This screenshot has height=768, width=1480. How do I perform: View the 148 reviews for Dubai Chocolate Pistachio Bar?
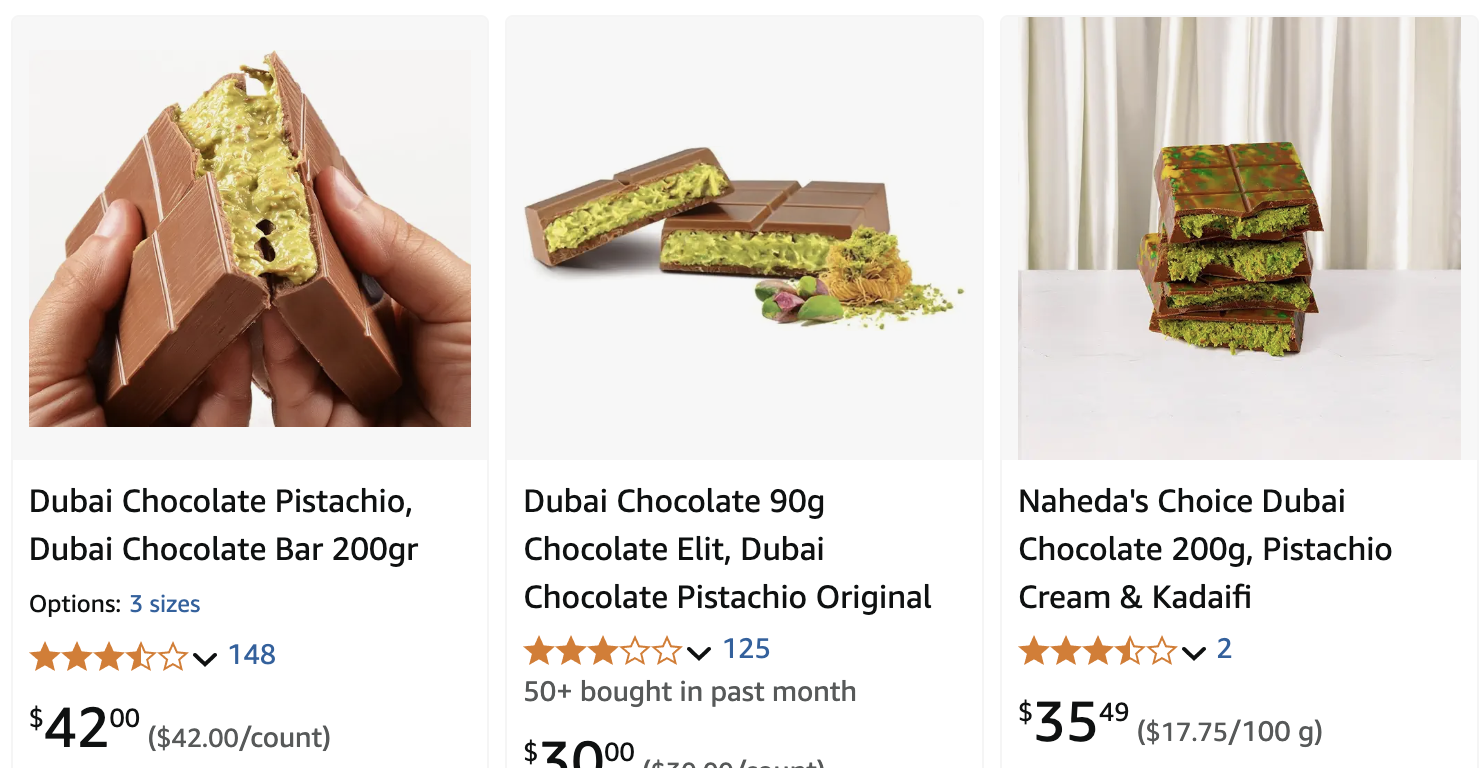(252, 655)
